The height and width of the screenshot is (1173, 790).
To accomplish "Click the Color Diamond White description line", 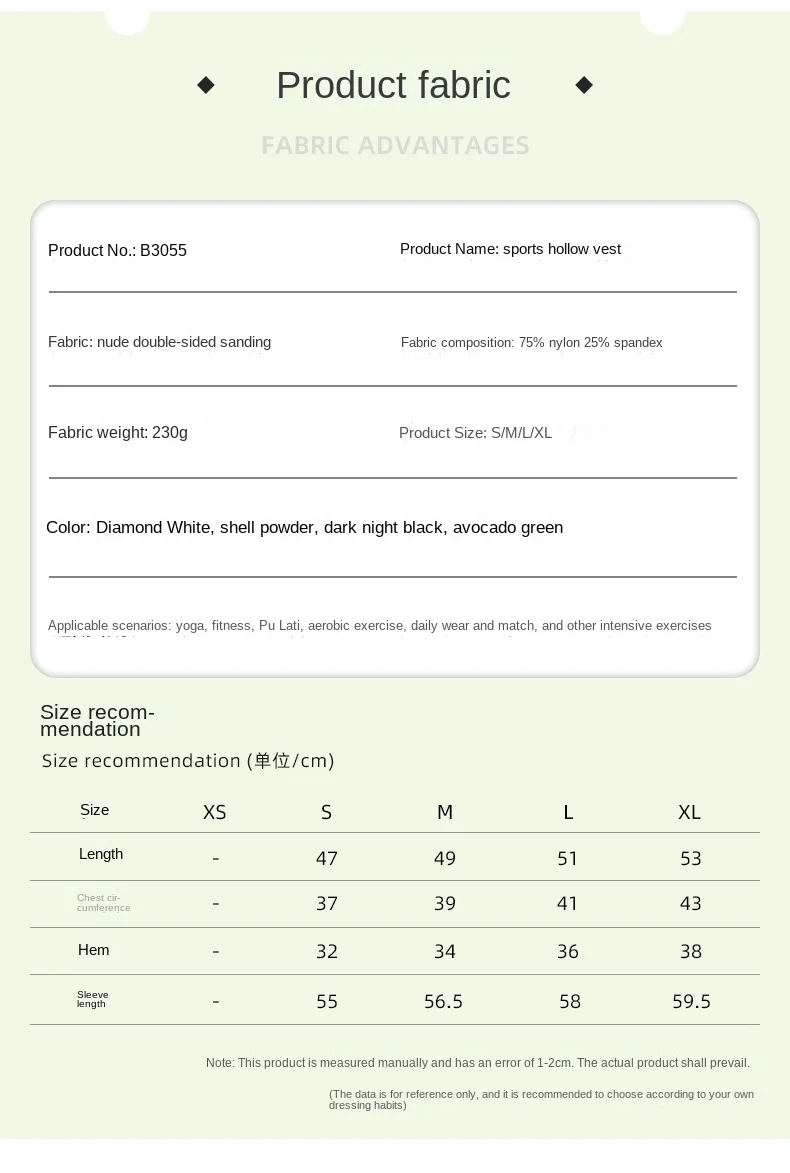I will tap(304, 527).
